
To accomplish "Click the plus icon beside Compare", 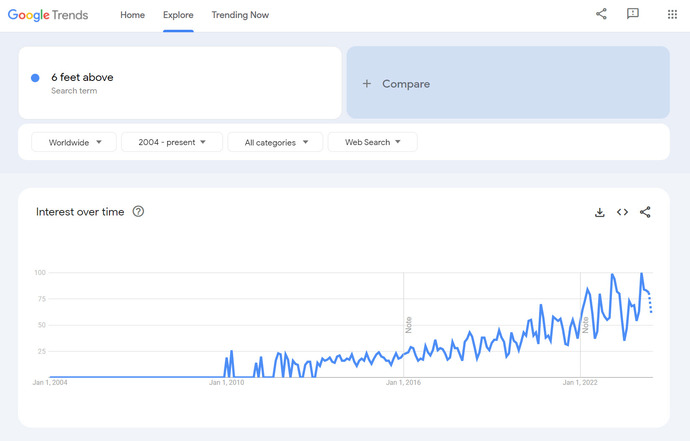I will point(367,84).
